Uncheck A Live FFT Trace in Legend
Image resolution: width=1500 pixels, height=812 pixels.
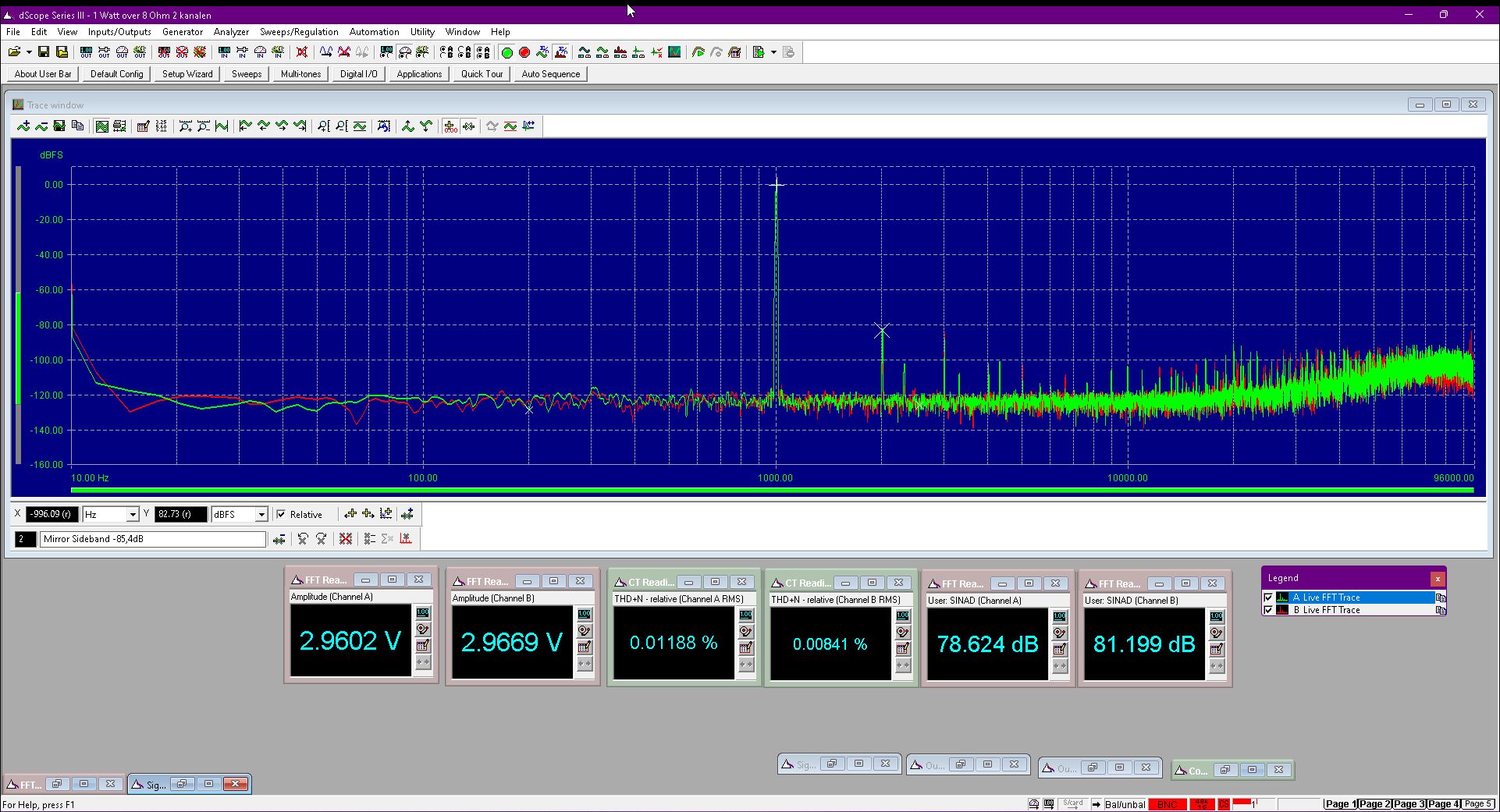tap(1269, 597)
